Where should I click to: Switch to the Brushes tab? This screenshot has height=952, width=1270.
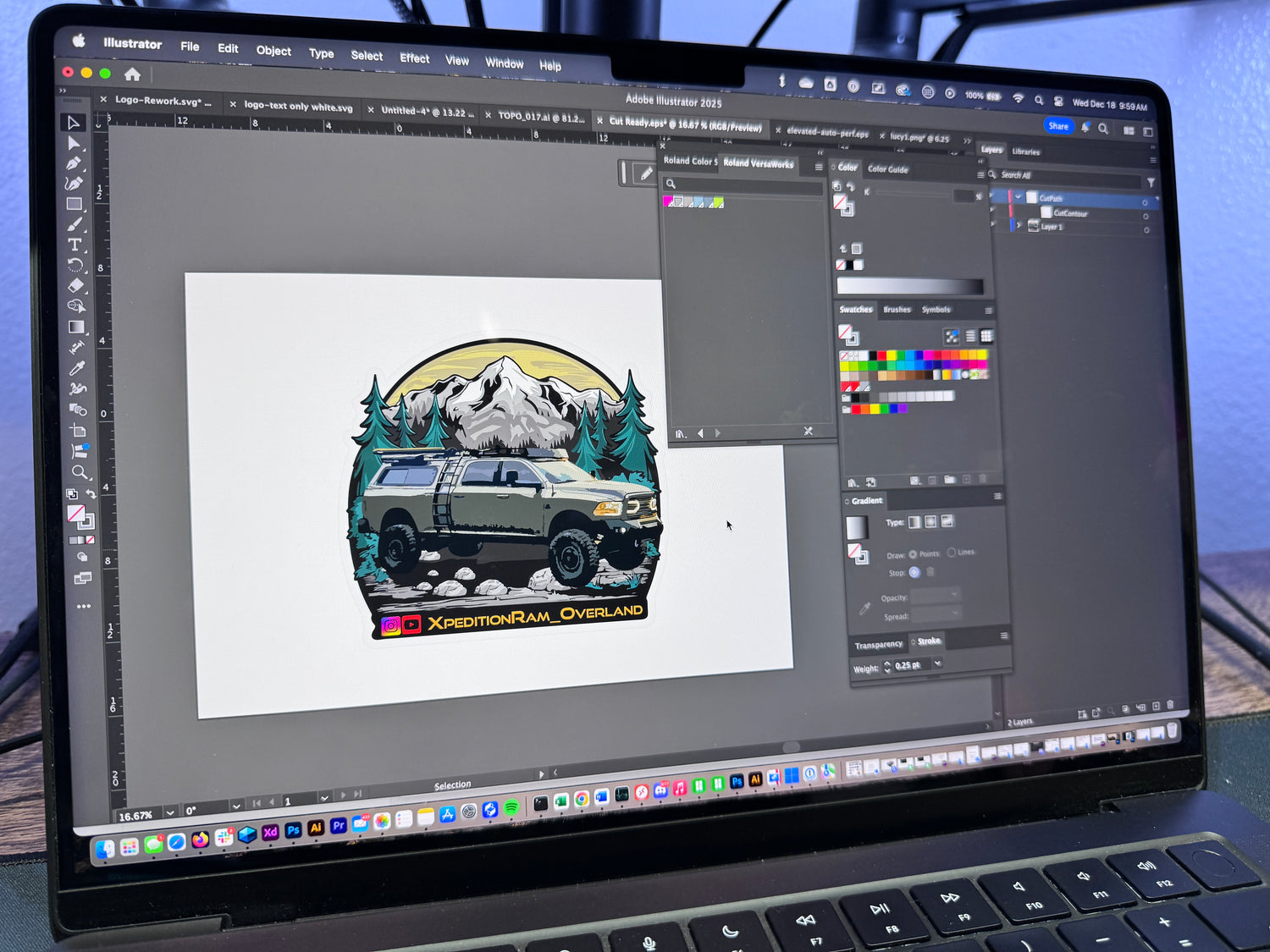(x=897, y=310)
